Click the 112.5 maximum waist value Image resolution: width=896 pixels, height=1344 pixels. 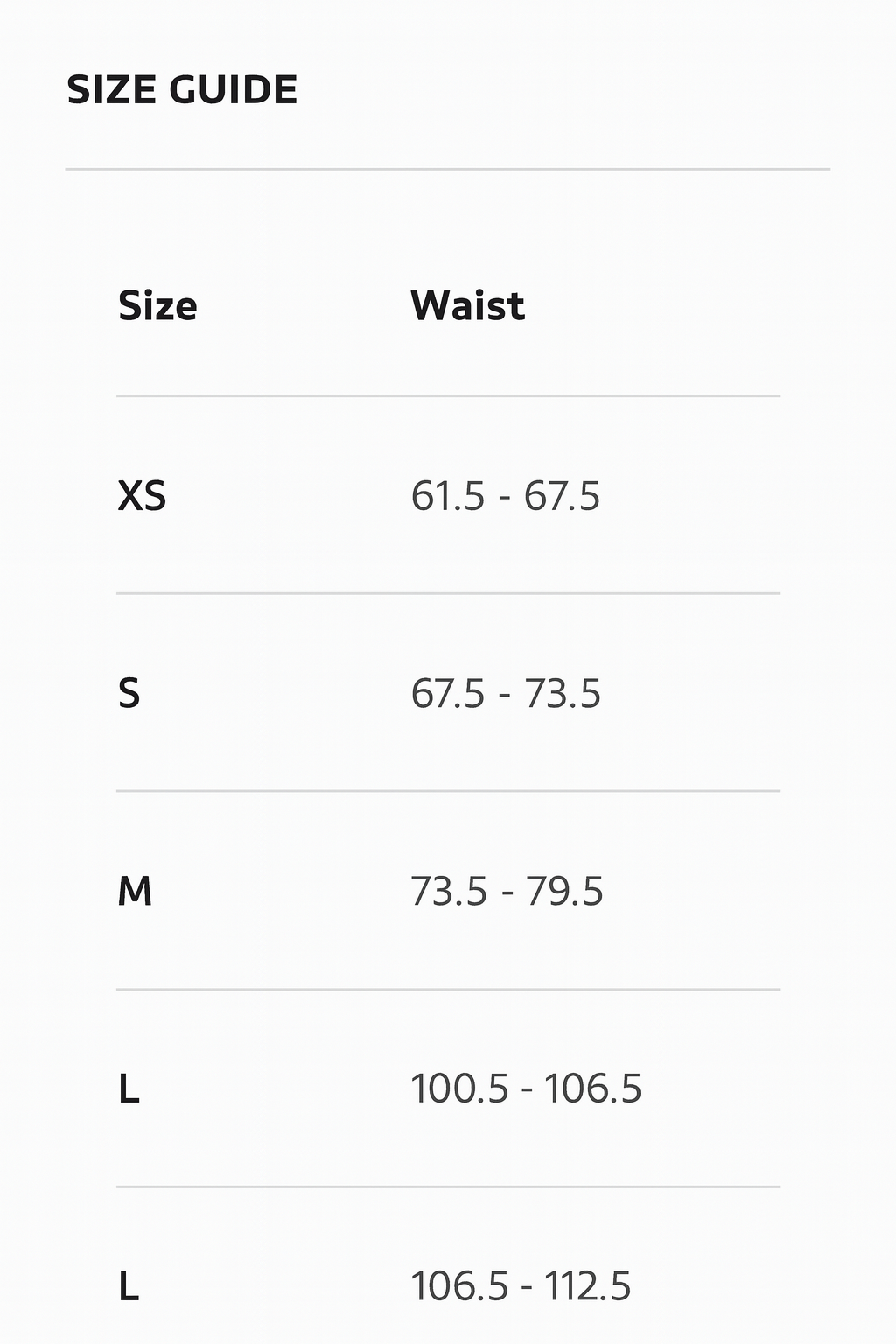(587, 1287)
